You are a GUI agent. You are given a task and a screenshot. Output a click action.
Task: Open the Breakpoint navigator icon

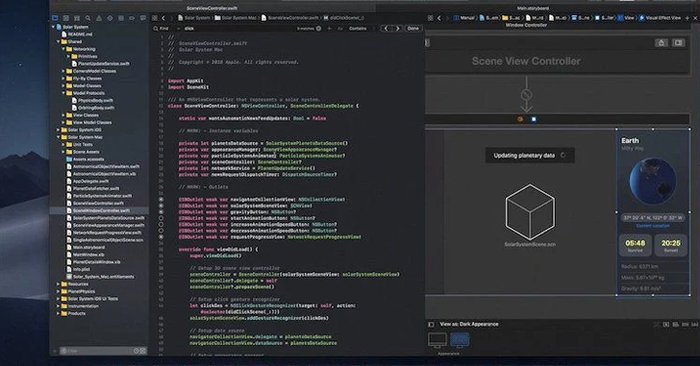click(x=132, y=18)
